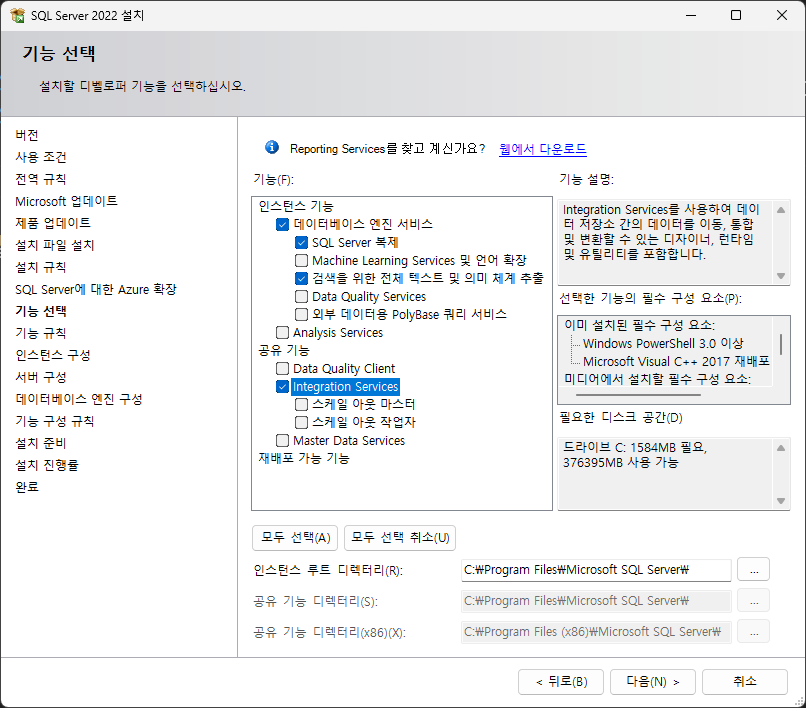Select the 기능 규칙 sidebar step
This screenshot has height=708, width=806.
tap(41, 333)
